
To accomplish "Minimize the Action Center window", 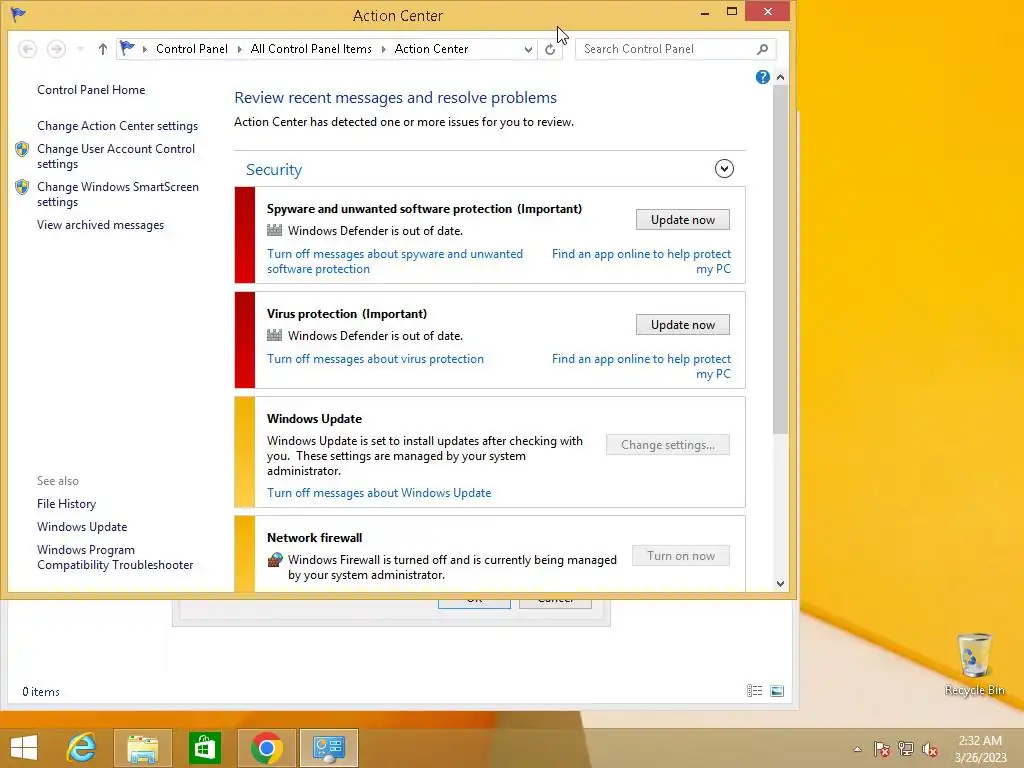I will pyautogui.click(x=705, y=12).
